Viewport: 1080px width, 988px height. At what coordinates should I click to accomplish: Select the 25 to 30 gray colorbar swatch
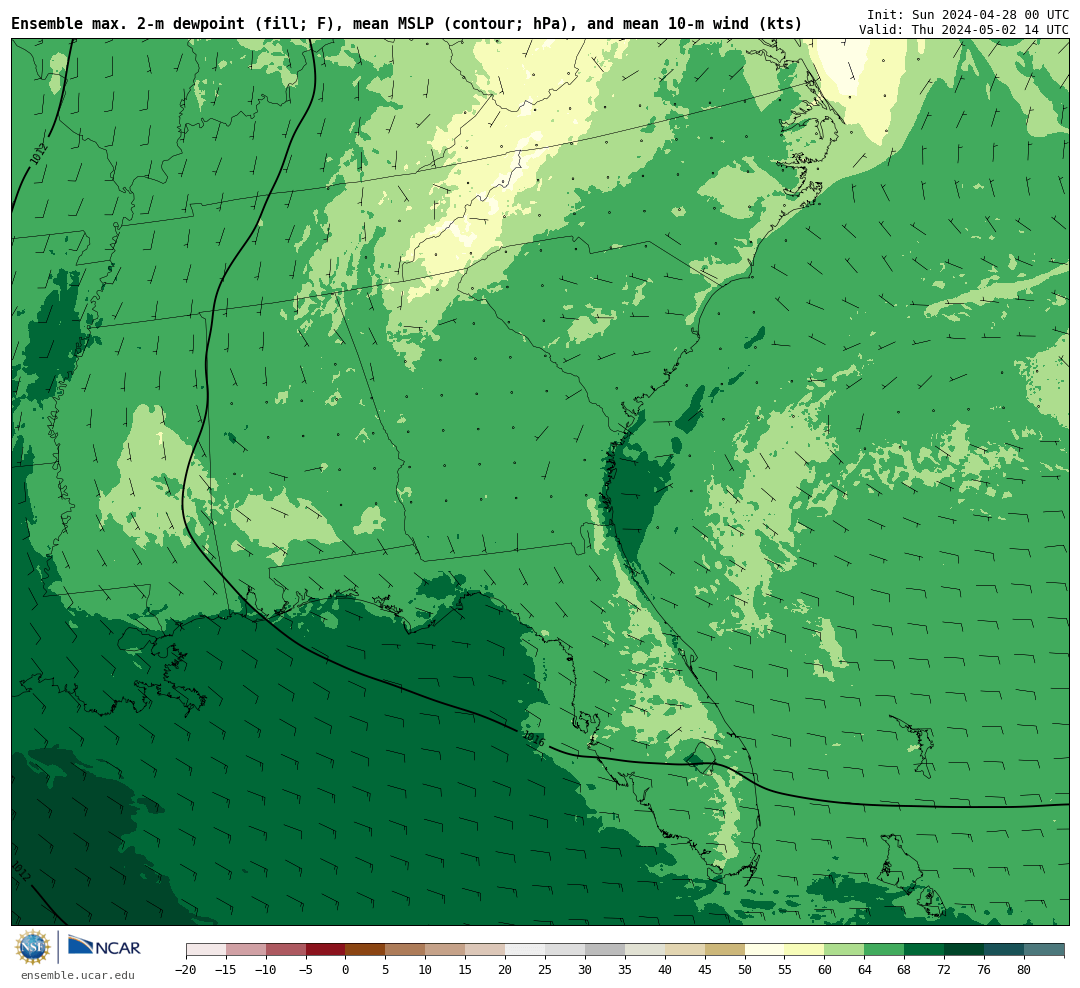pyautogui.click(x=565, y=950)
